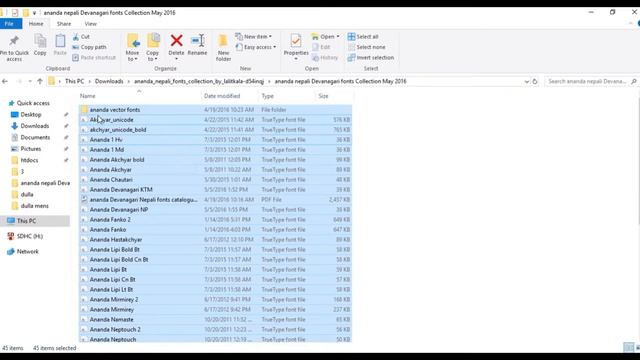Viewport: 640px width, 360px height.
Task: Click Select all in the ribbon
Action: click(363, 37)
